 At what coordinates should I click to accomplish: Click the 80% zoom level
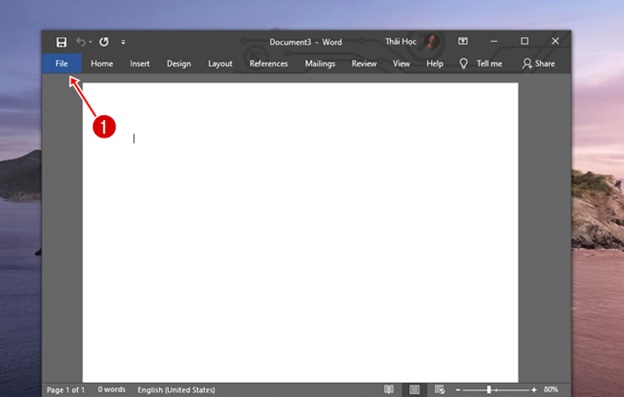[551, 389]
